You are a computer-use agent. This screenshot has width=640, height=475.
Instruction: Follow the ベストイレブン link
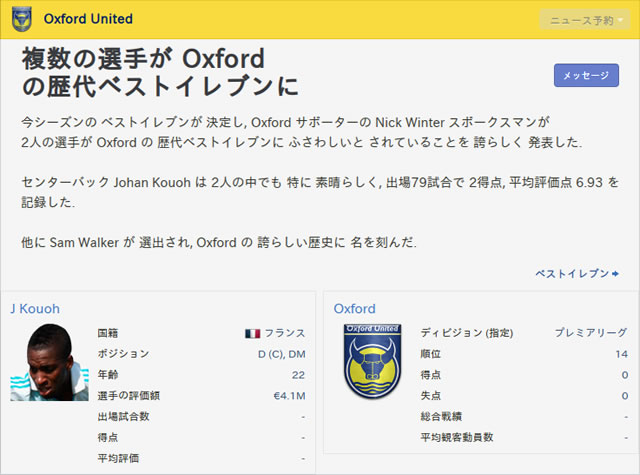577,273
